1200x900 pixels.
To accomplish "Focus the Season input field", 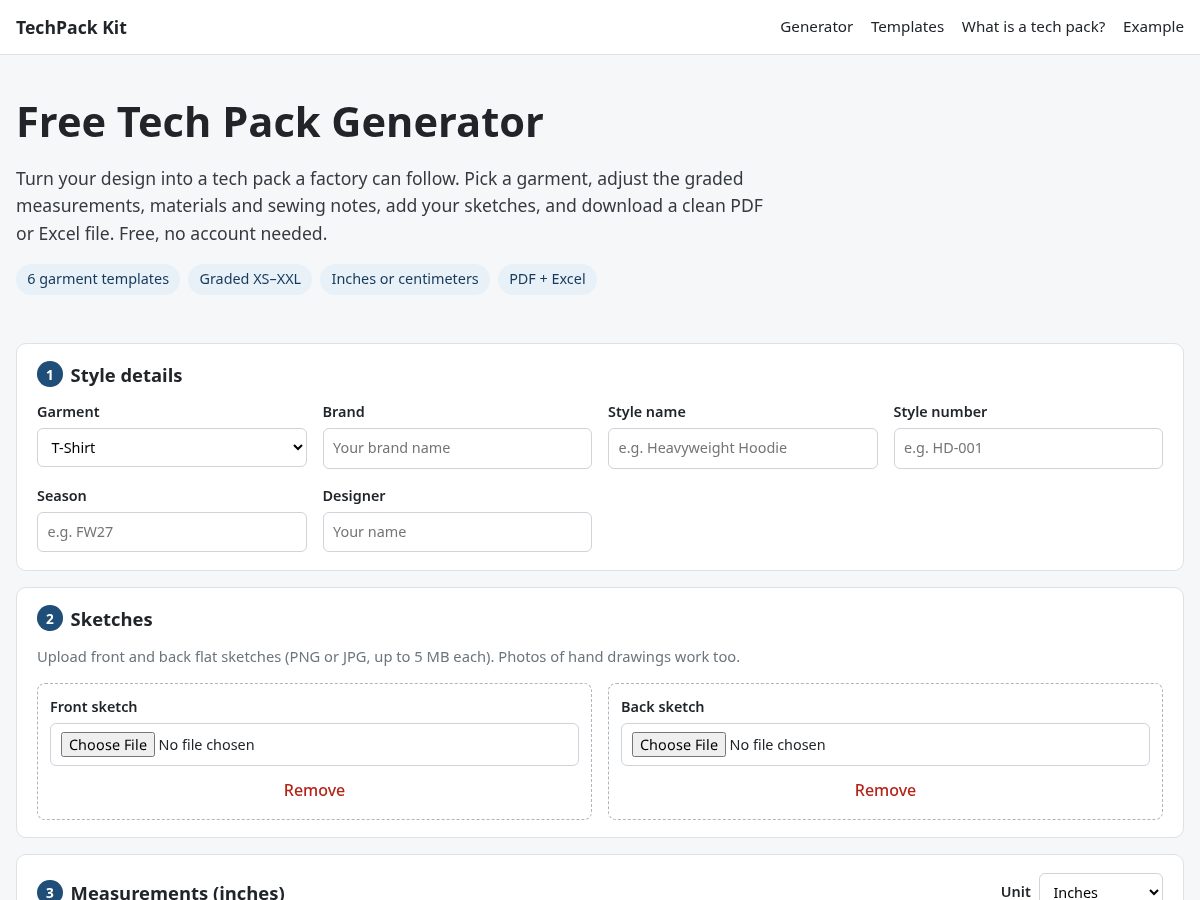I will click(172, 532).
